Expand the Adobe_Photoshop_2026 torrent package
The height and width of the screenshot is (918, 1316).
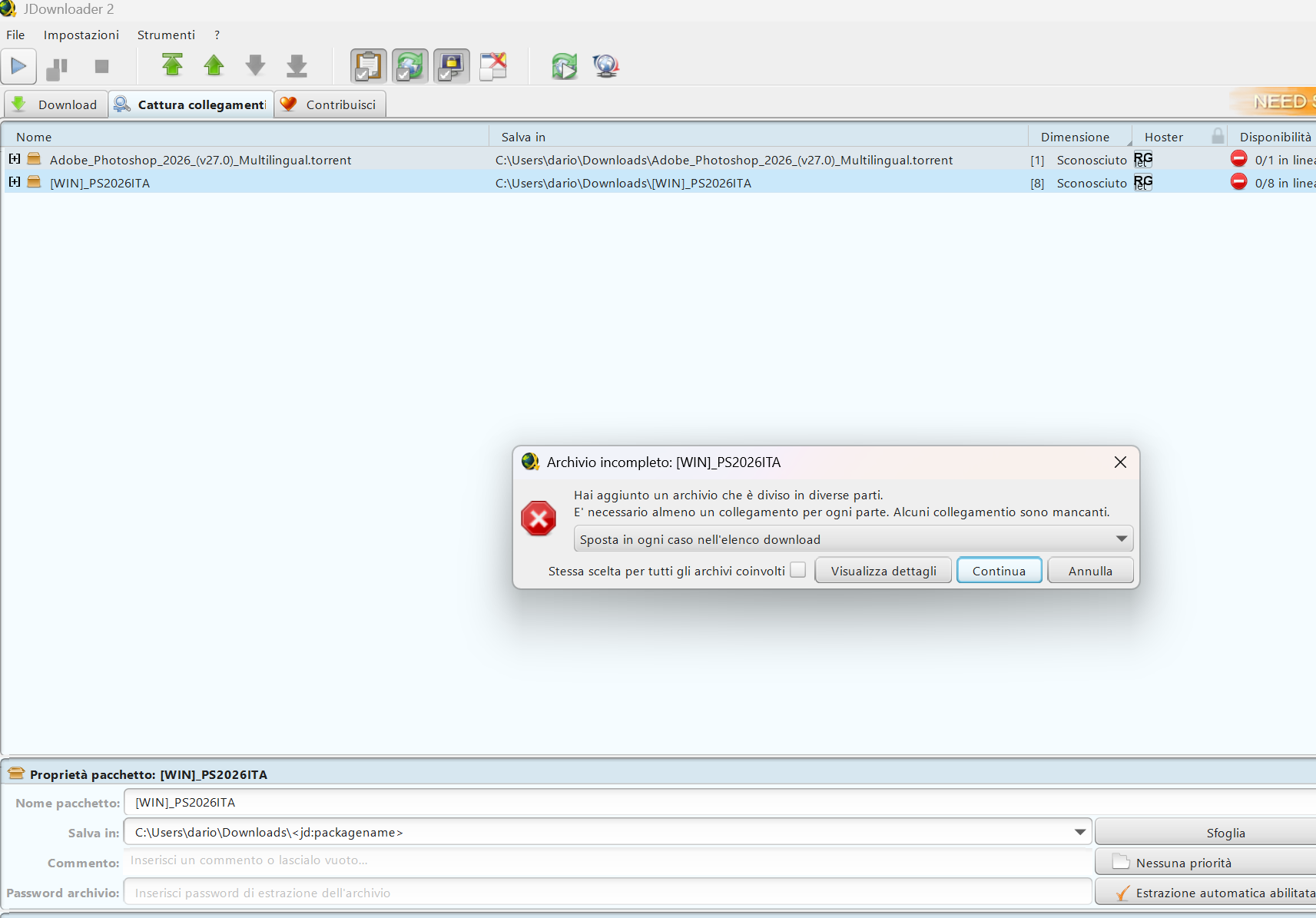pos(15,159)
